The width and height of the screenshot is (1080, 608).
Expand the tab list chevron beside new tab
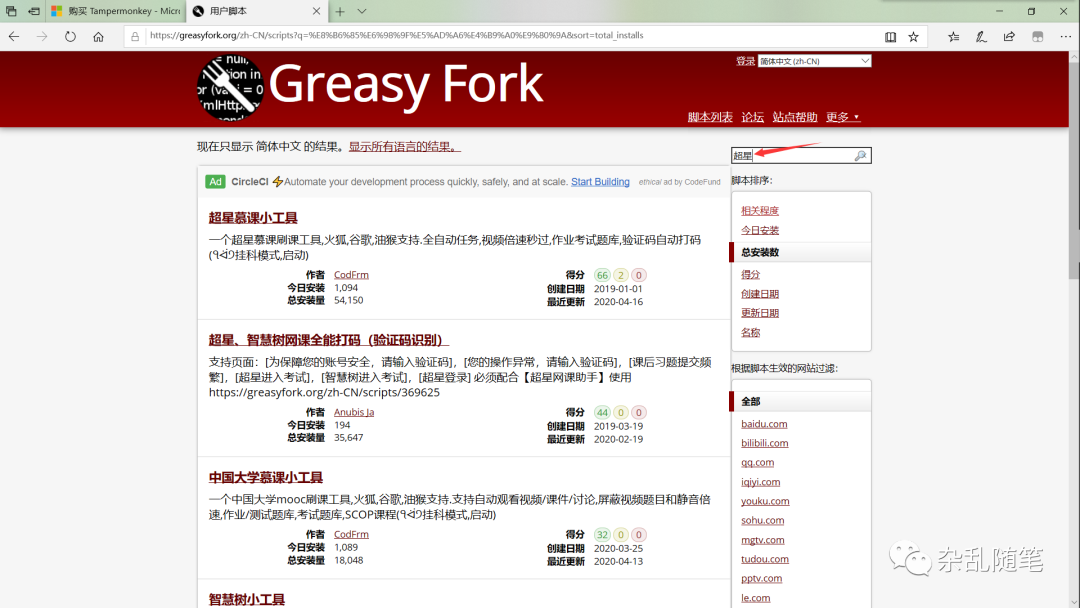(x=362, y=11)
